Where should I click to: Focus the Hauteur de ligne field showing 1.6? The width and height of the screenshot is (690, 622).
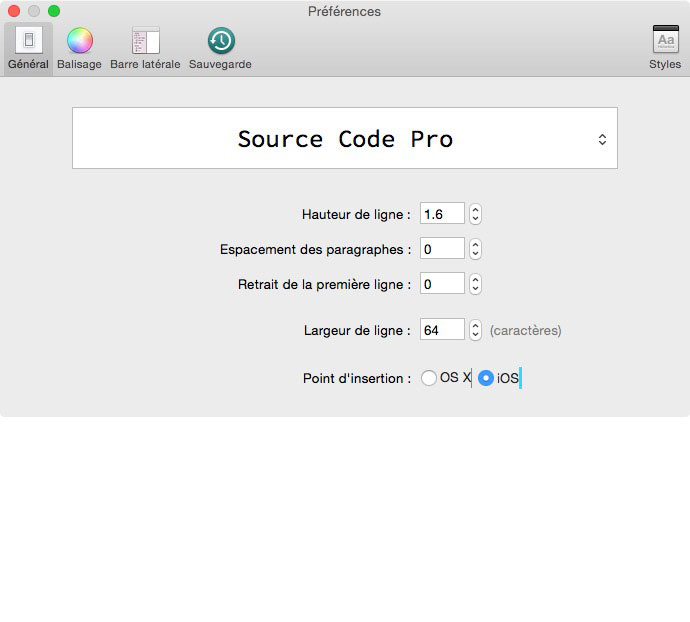click(x=442, y=213)
